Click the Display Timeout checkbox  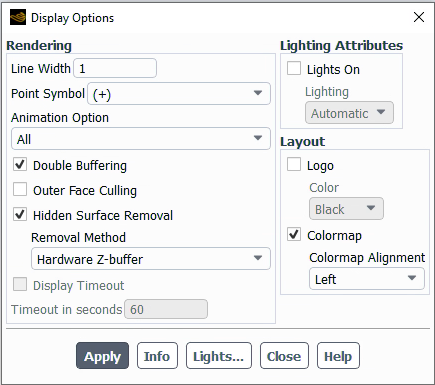click(20, 285)
